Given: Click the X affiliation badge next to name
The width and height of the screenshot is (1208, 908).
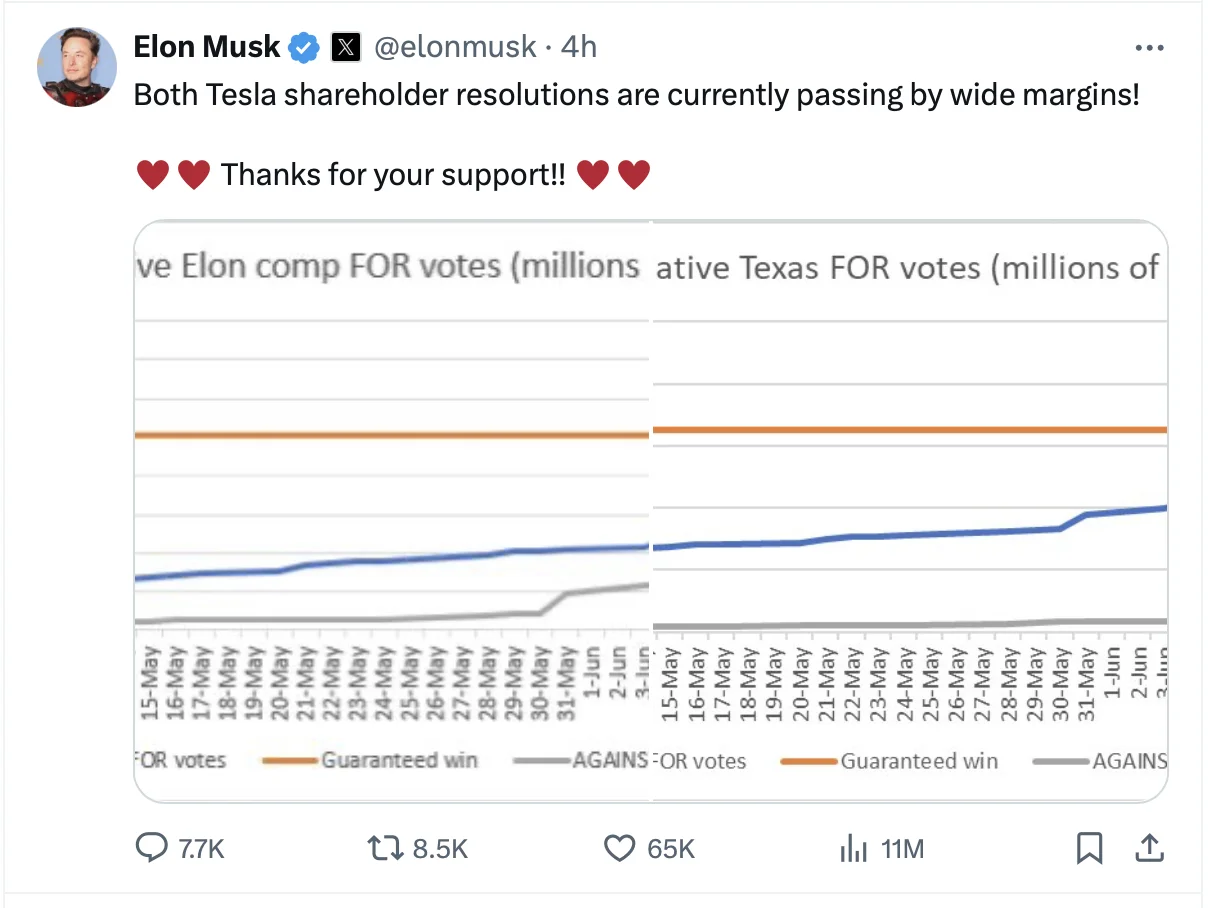Looking at the screenshot, I should (346, 47).
